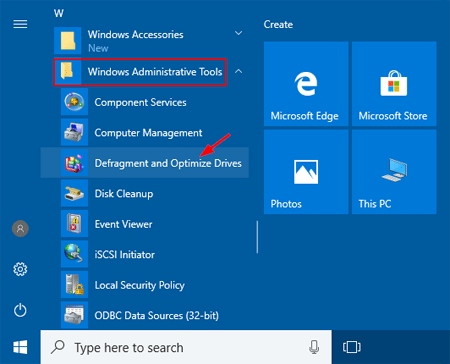Click the Windows Administrative Tools folder icon
Viewport: 450px width, 364px height.
(68, 71)
